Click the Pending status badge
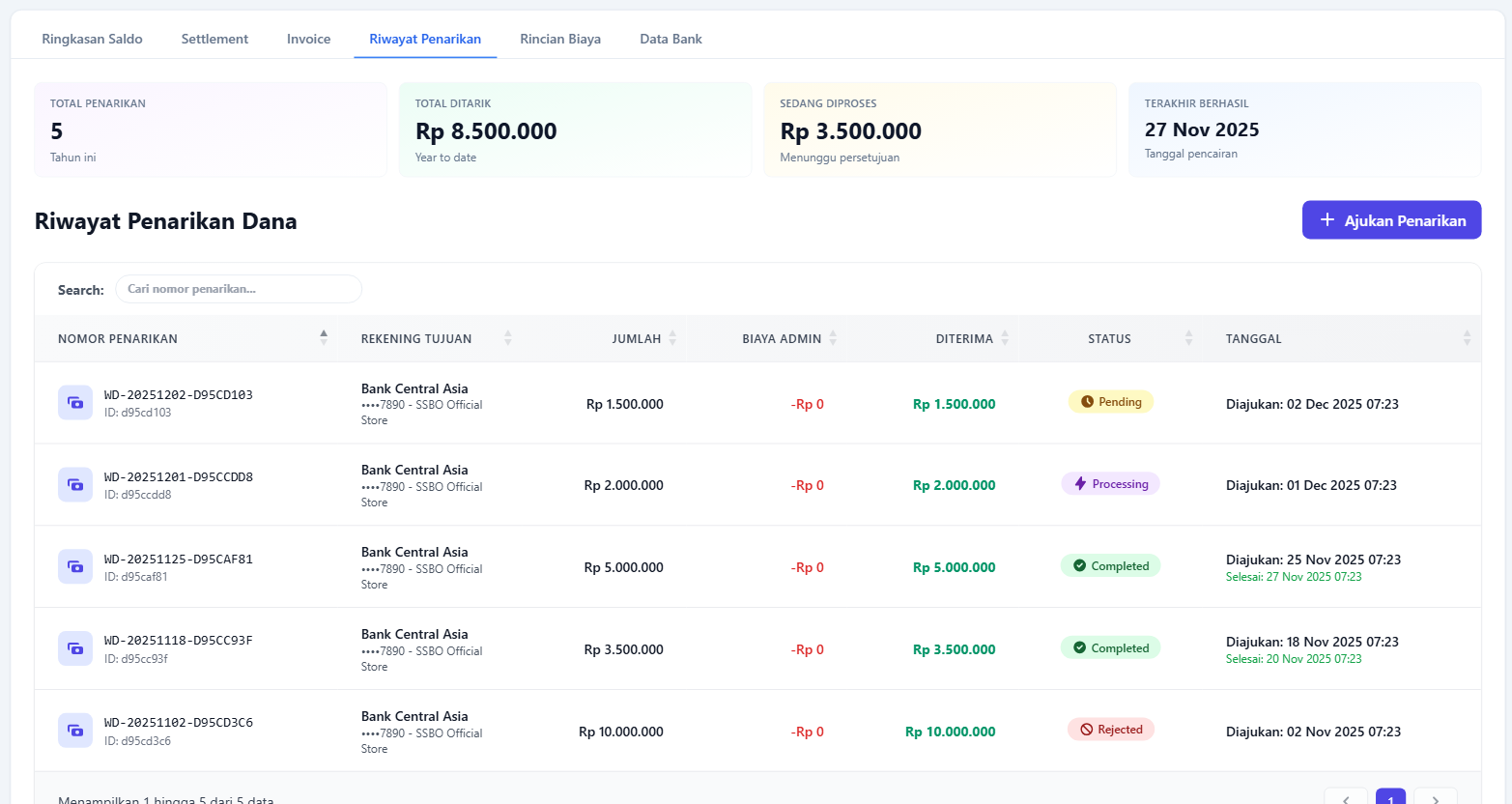 tap(1110, 402)
